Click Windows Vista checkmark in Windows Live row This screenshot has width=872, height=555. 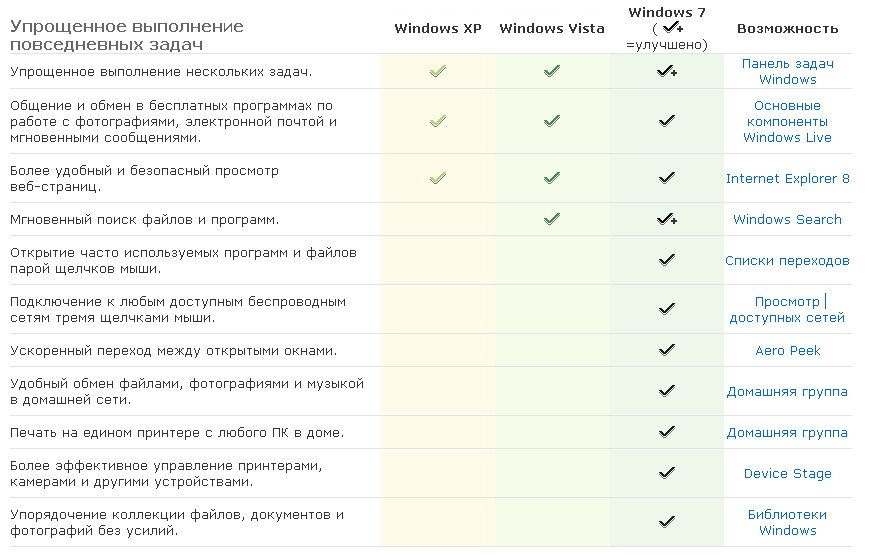[551, 121]
